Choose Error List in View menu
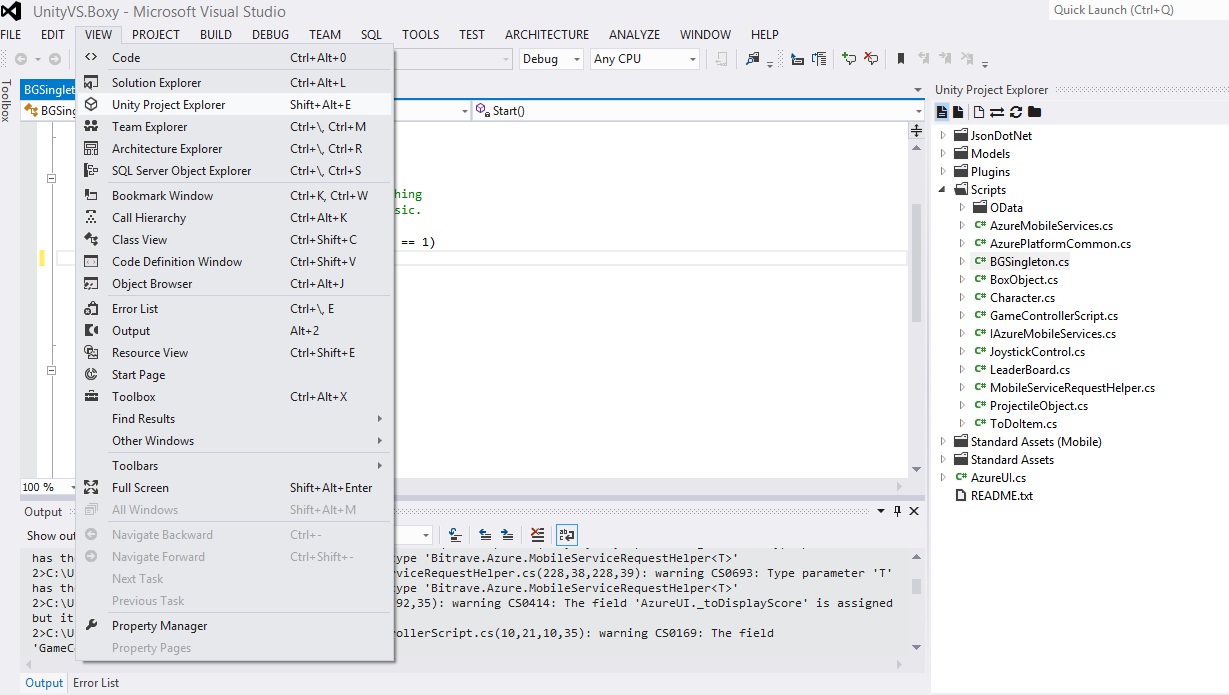 (x=235, y=309)
